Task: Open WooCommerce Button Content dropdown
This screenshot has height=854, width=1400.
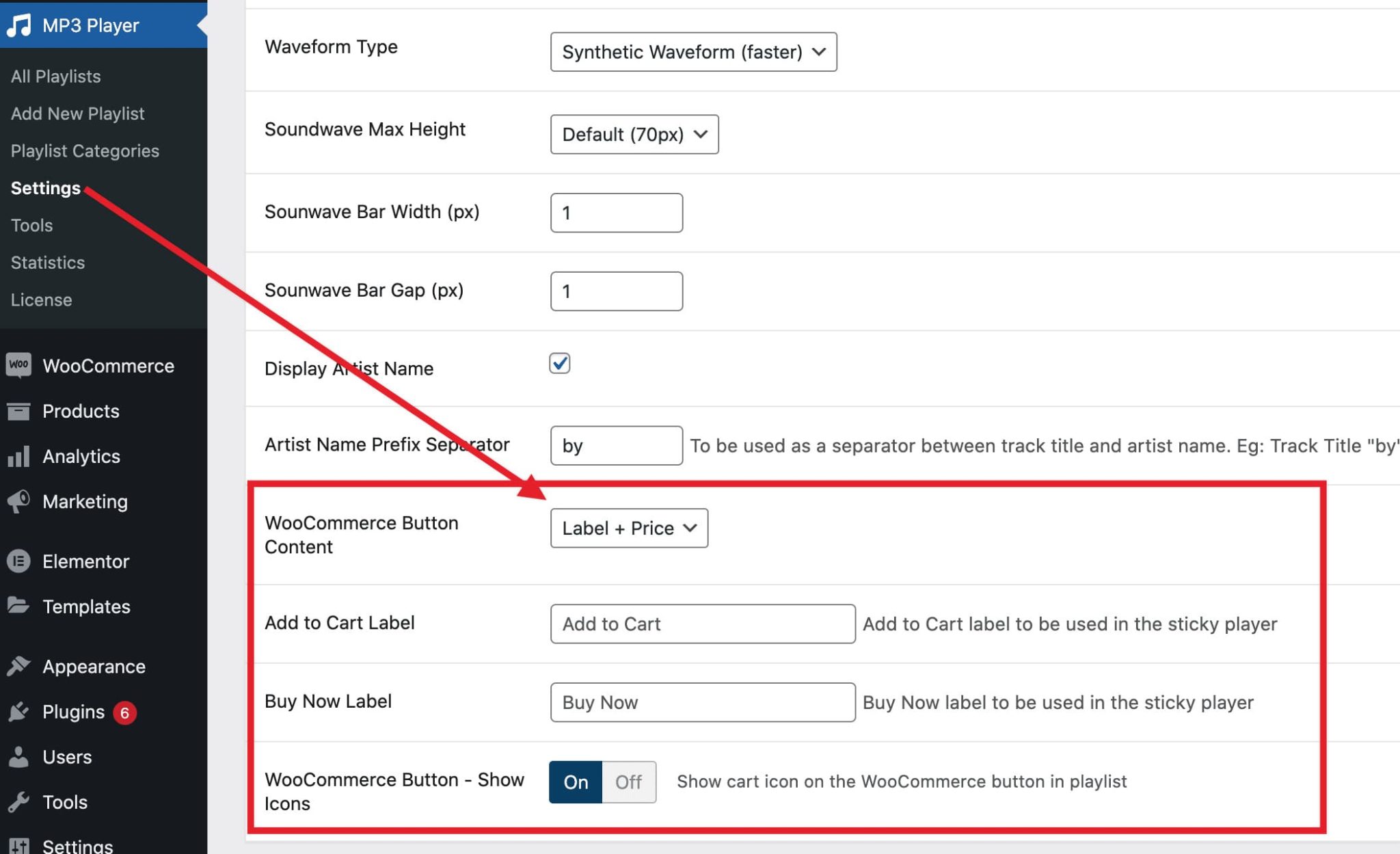Action: click(629, 528)
